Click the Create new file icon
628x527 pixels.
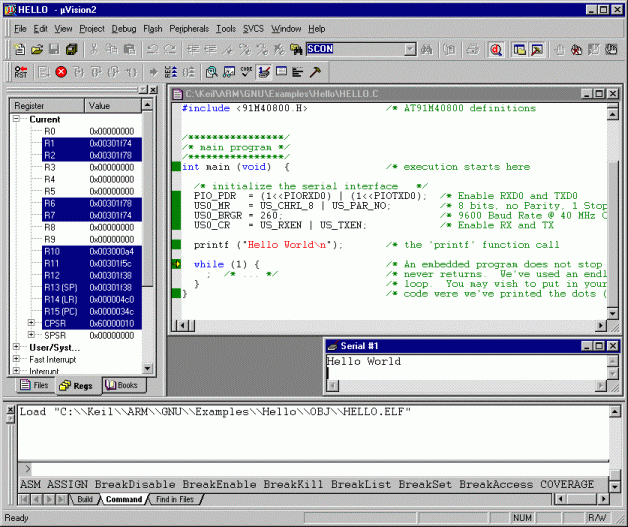click(22, 49)
